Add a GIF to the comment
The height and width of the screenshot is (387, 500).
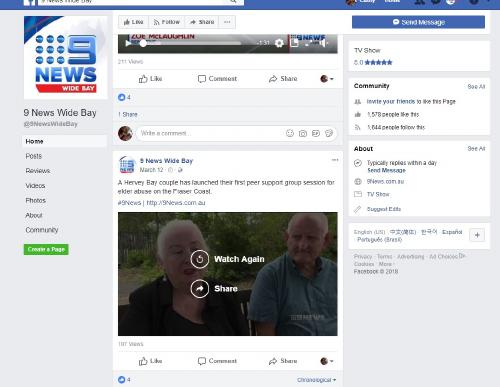point(316,133)
